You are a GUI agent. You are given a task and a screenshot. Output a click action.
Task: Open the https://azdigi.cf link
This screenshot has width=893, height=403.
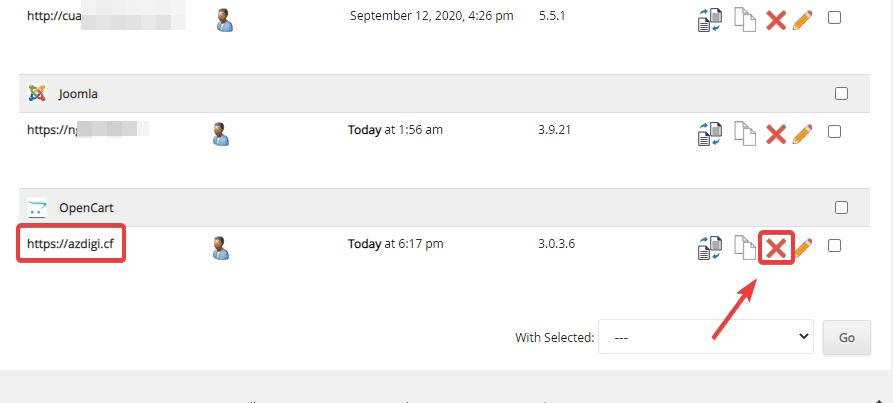[x=70, y=244]
